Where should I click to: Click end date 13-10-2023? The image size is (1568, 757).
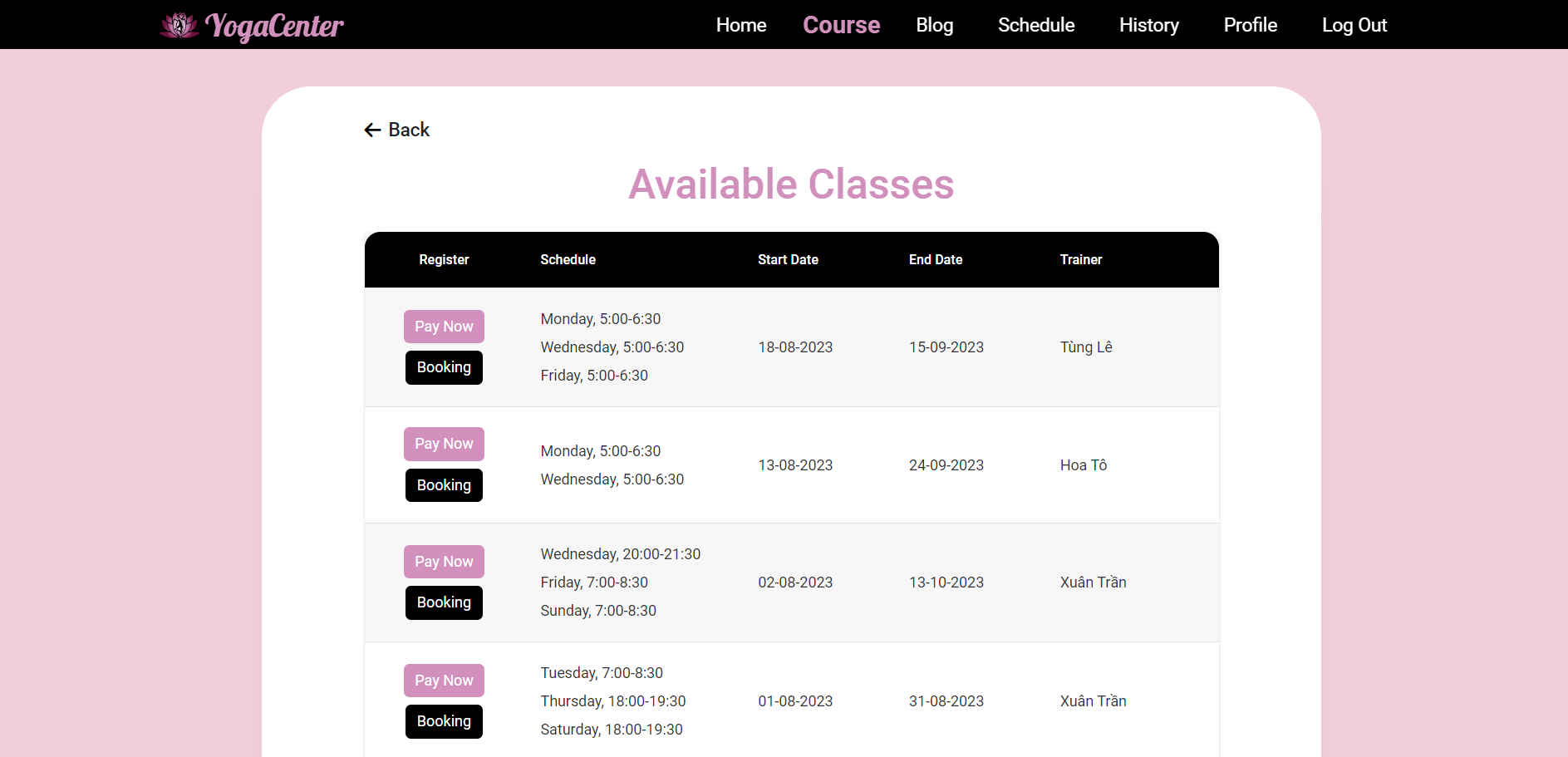pyautogui.click(x=946, y=582)
